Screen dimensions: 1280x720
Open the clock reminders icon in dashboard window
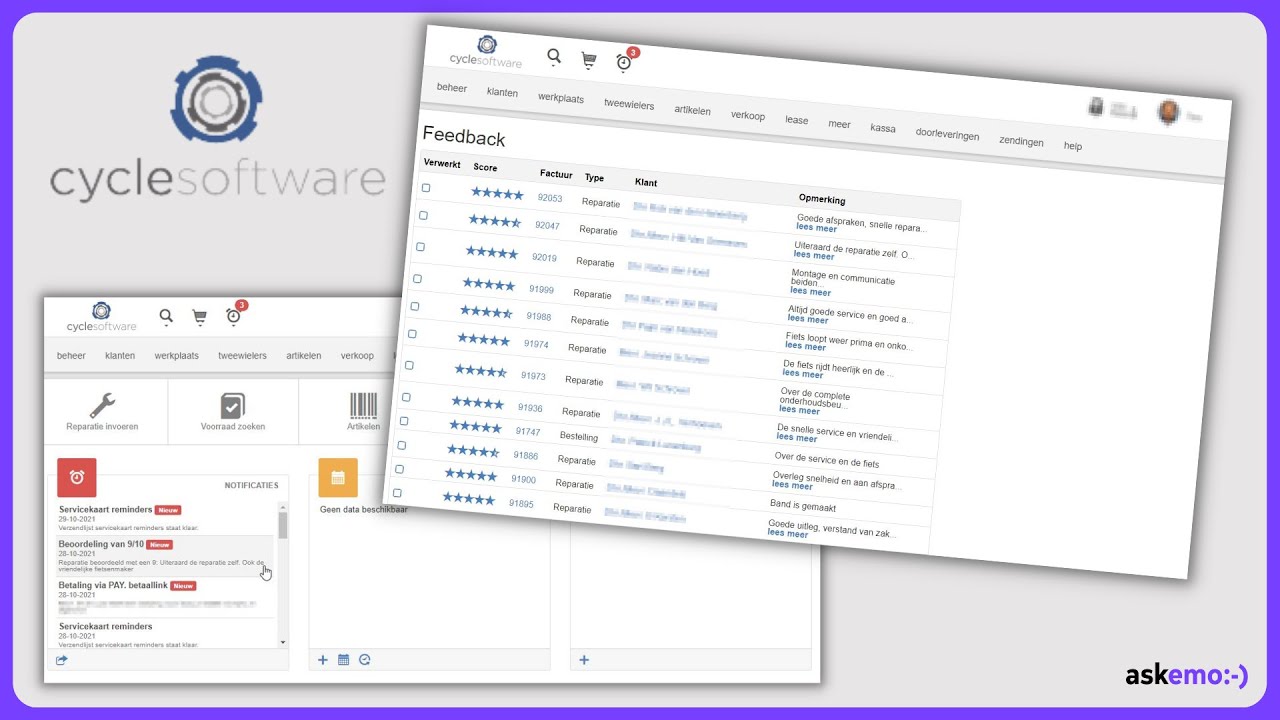tap(233, 317)
